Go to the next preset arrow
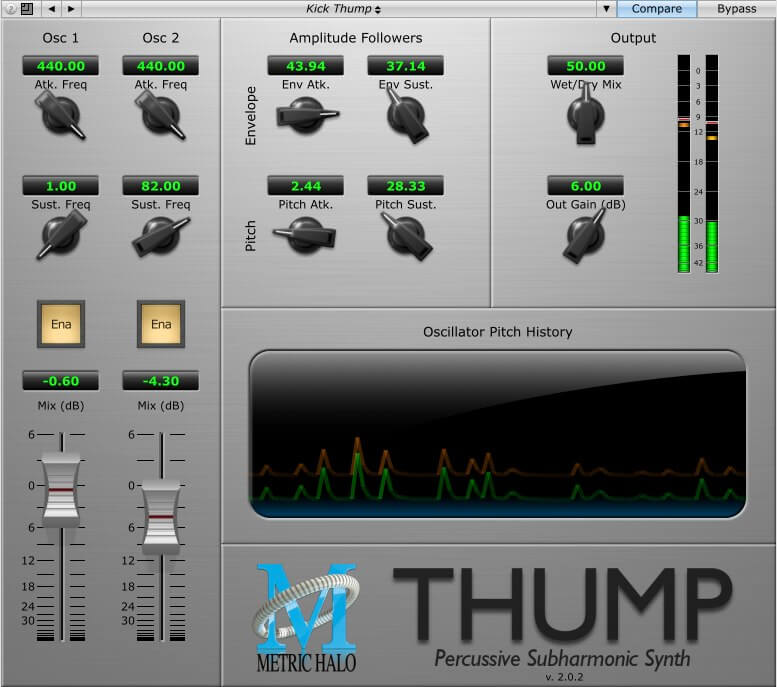Screen dimensions: 777x687 tap(70, 9)
